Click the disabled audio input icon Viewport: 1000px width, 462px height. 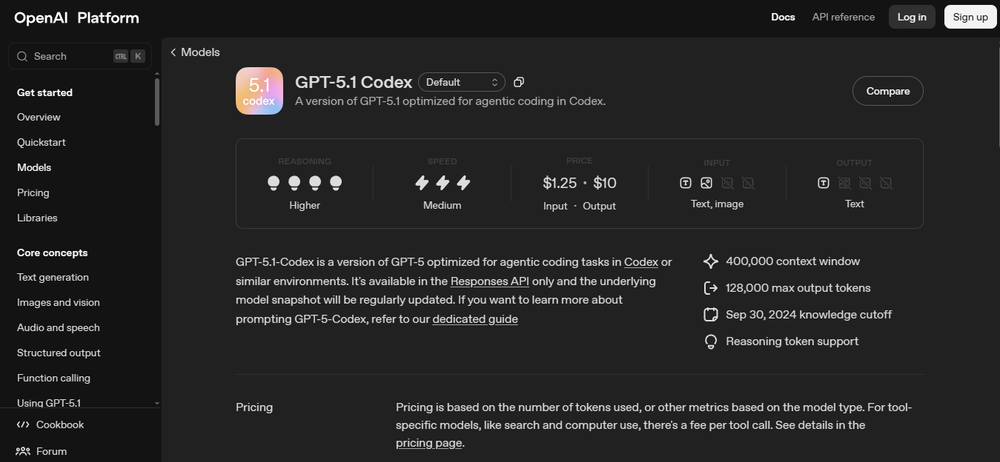[727, 183]
